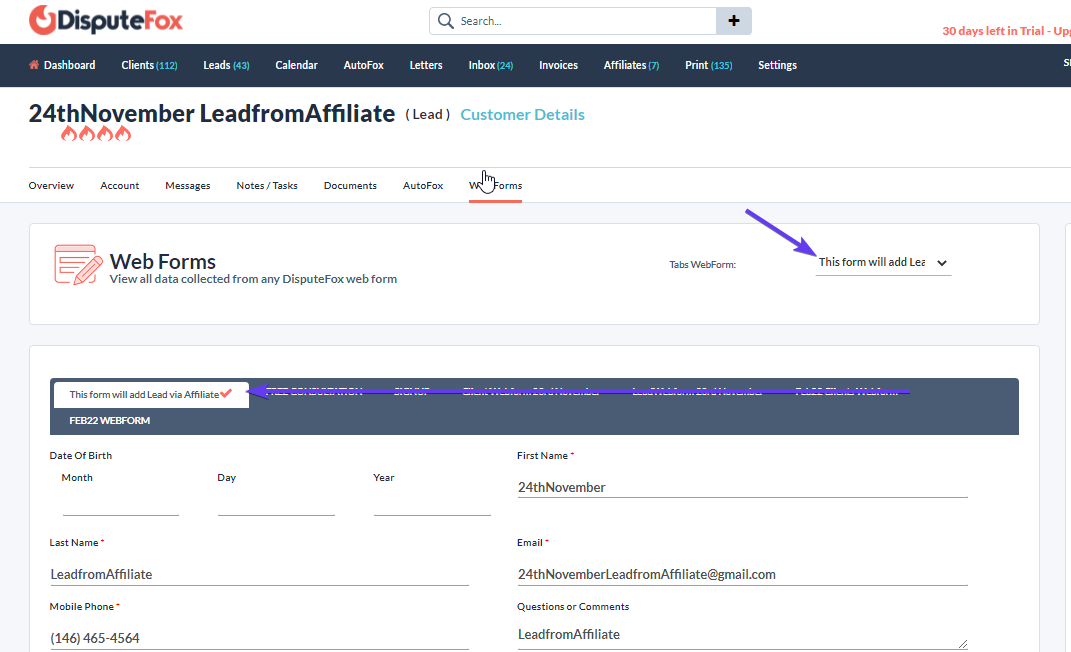Screen dimensions: 1071x652
Task: Switch to the Account tab
Action: (x=120, y=186)
